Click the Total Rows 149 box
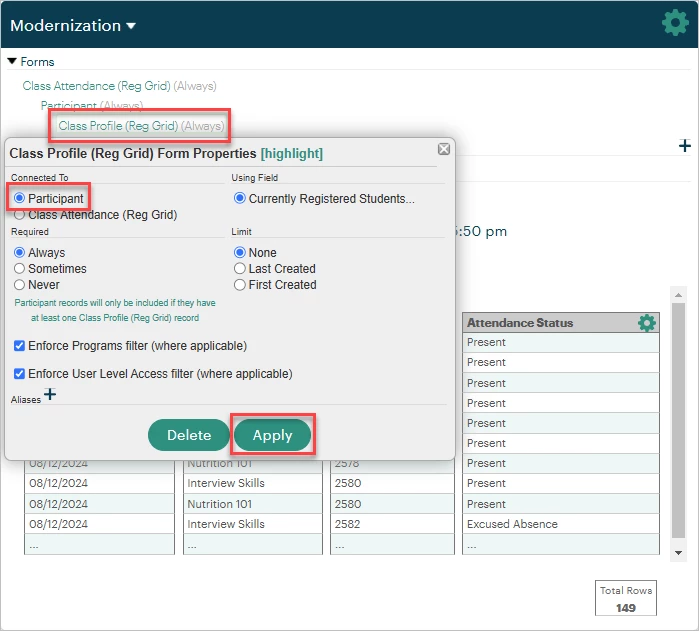The height and width of the screenshot is (631, 699). [625, 598]
